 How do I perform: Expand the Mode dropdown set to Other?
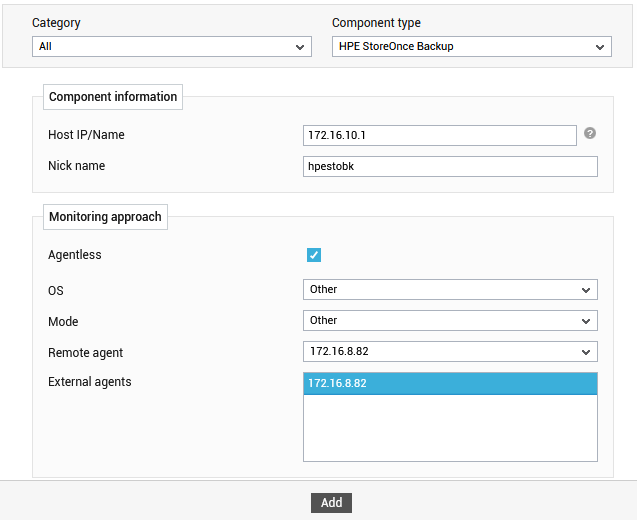point(450,321)
